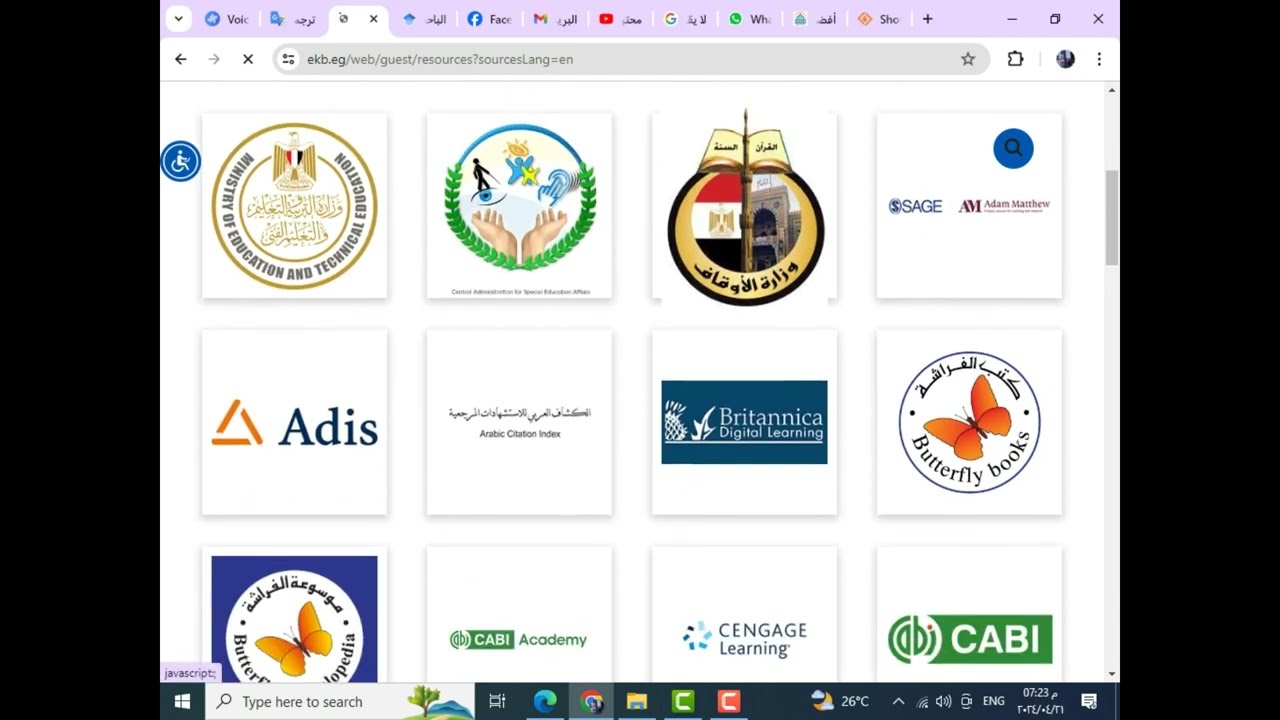Image resolution: width=1280 pixels, height=720 pixels.
Task: Open the Ministry of Education and Technical Education card
Action: tap(294, 205)
